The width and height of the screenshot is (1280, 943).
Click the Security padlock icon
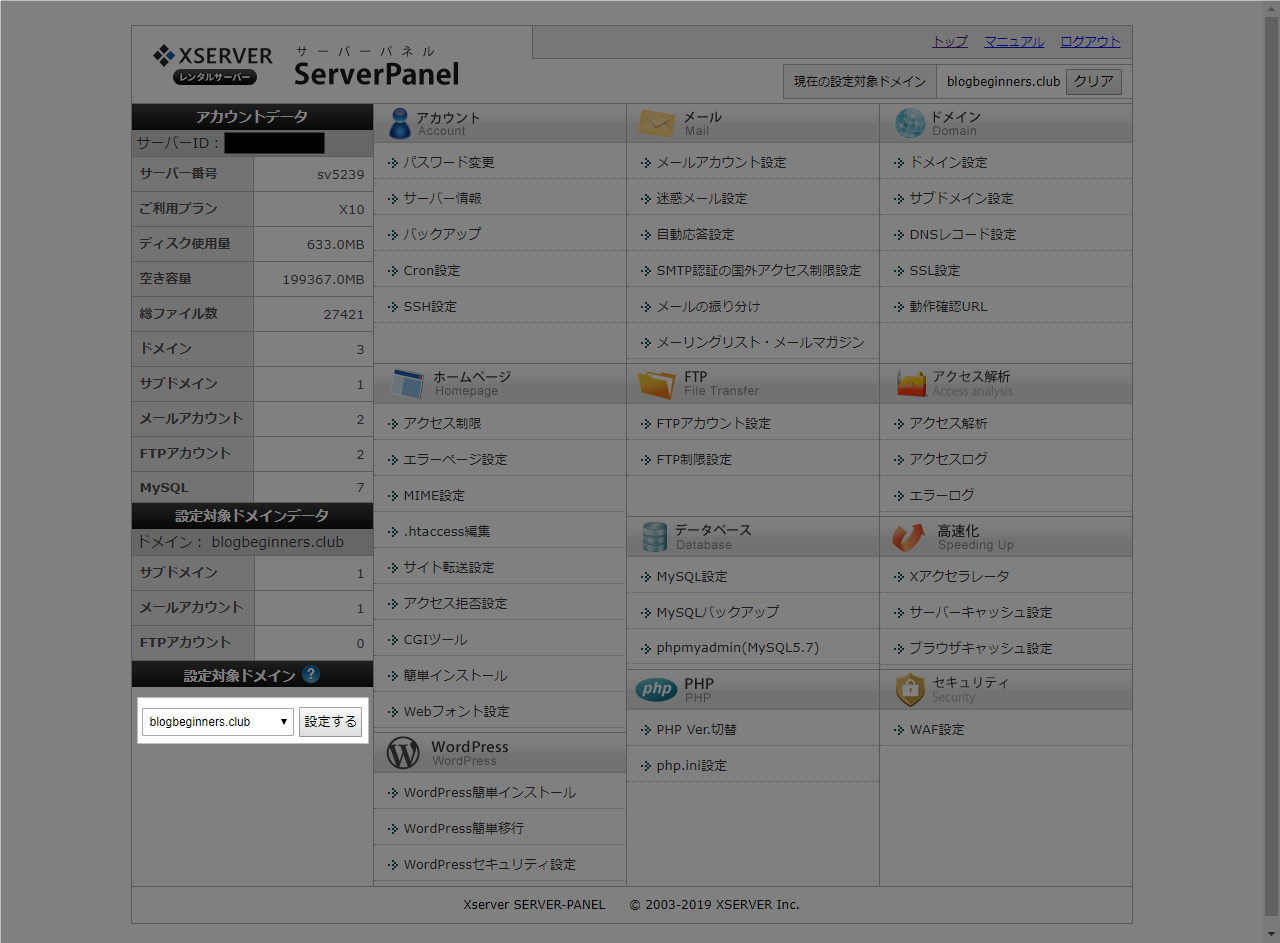click(x=910, y=689)
